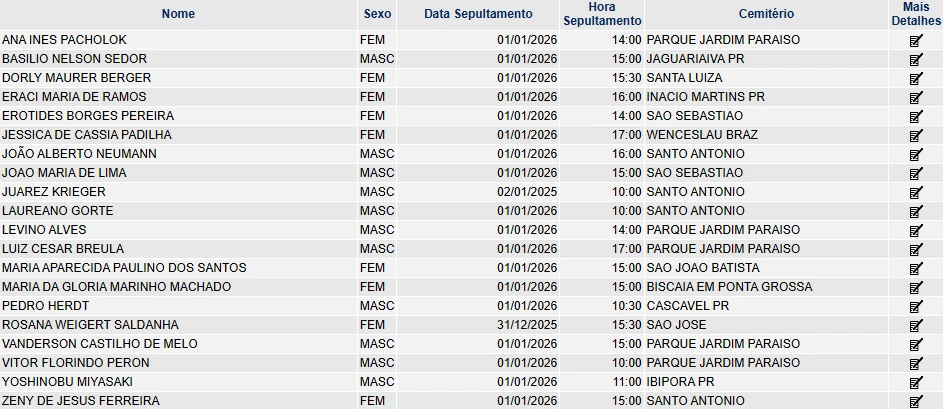The image size is (945, 409).
Task: Click the Data Sepultamento column header
Action: (478, 14)
